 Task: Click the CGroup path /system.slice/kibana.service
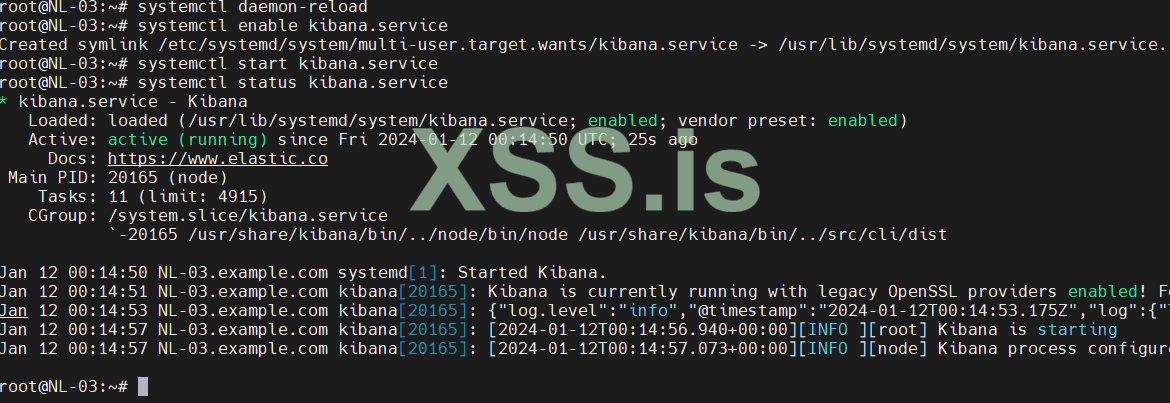click(247, 215)
